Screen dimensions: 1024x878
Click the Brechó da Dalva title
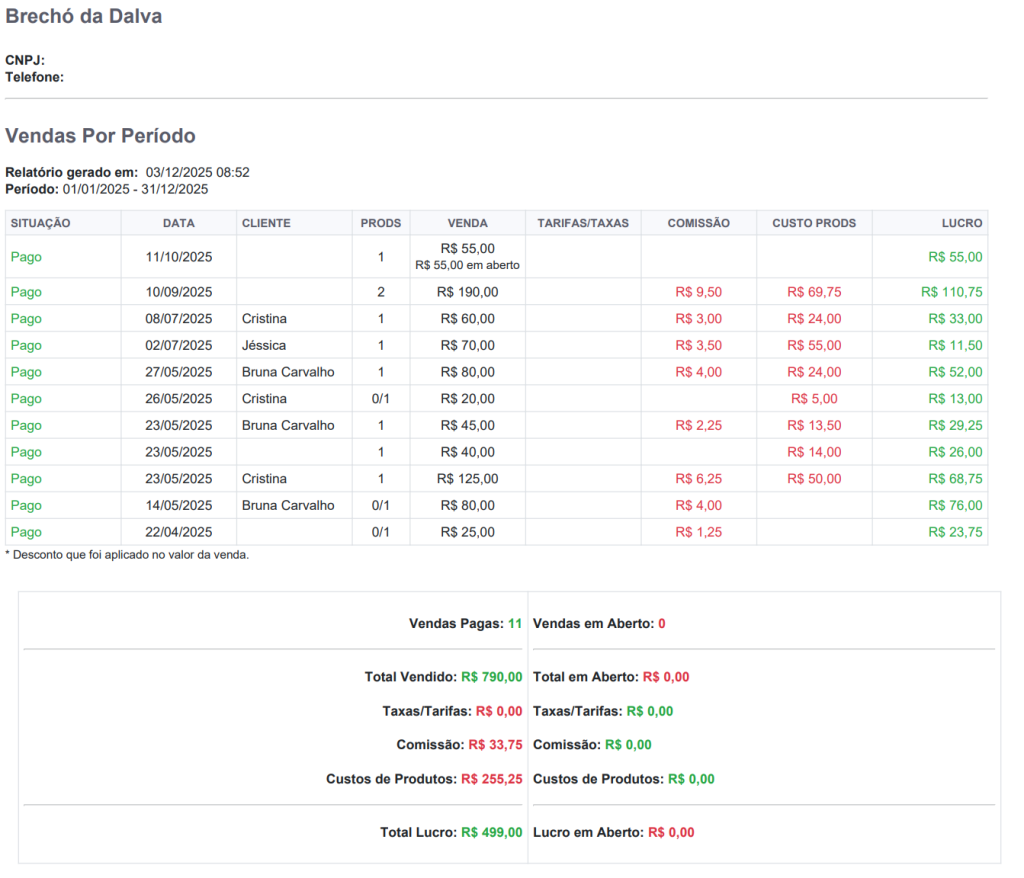tap(83, 17)
